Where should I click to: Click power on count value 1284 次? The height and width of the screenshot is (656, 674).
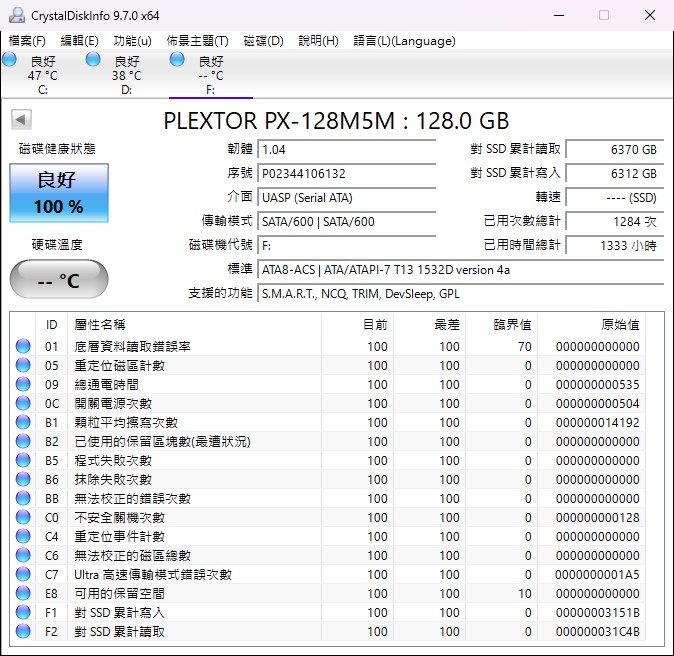[x=615, y=221]
